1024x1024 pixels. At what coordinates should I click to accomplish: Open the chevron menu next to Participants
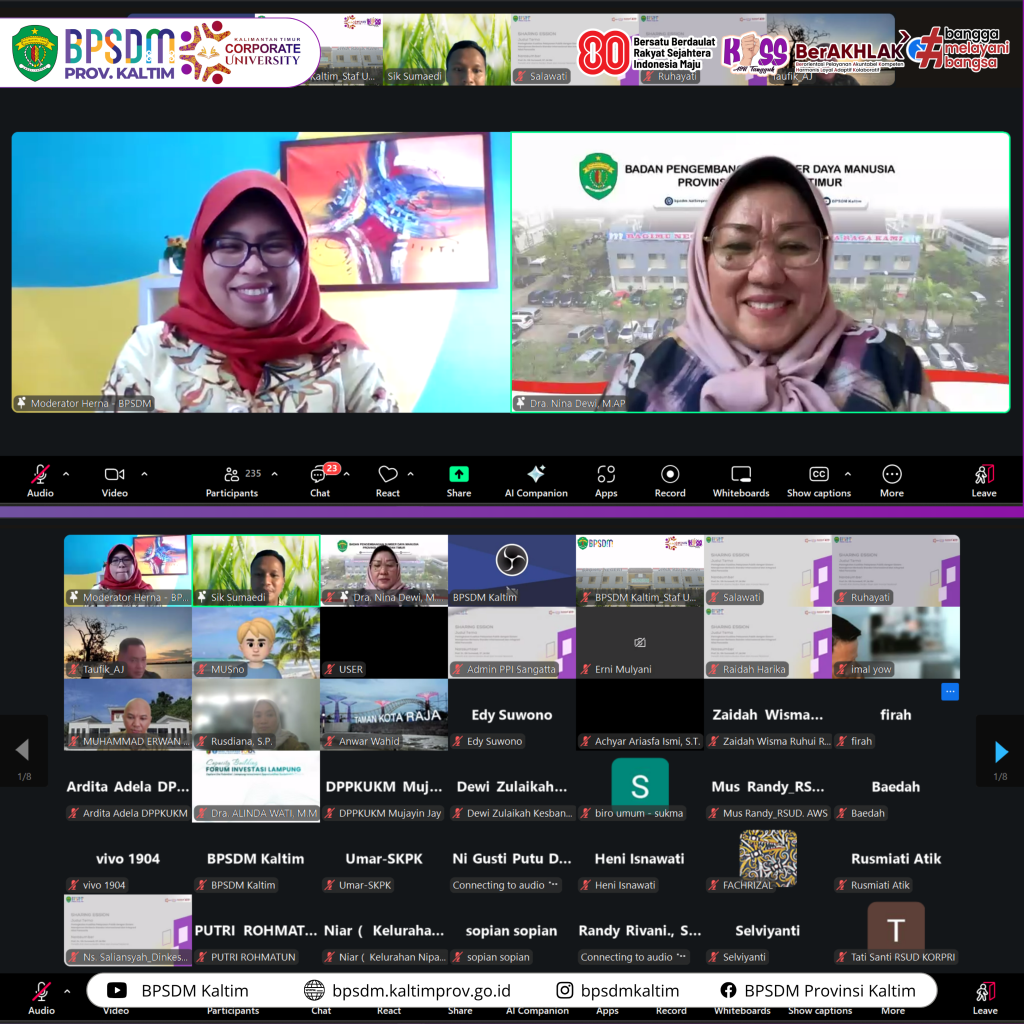[275, 474]
